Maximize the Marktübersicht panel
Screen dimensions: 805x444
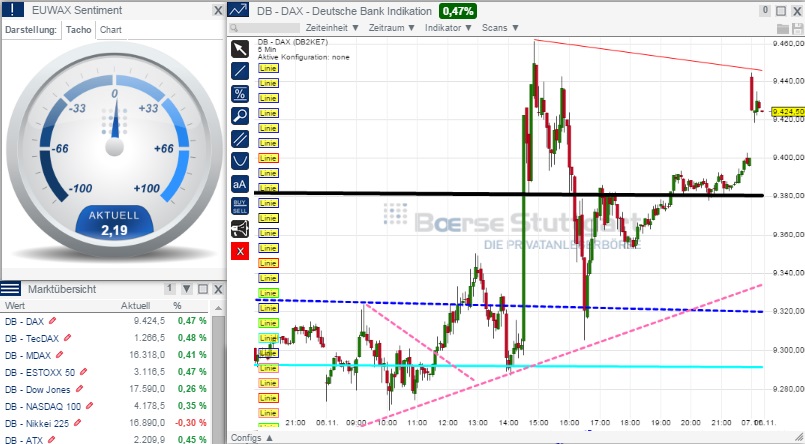click(203, 289)
